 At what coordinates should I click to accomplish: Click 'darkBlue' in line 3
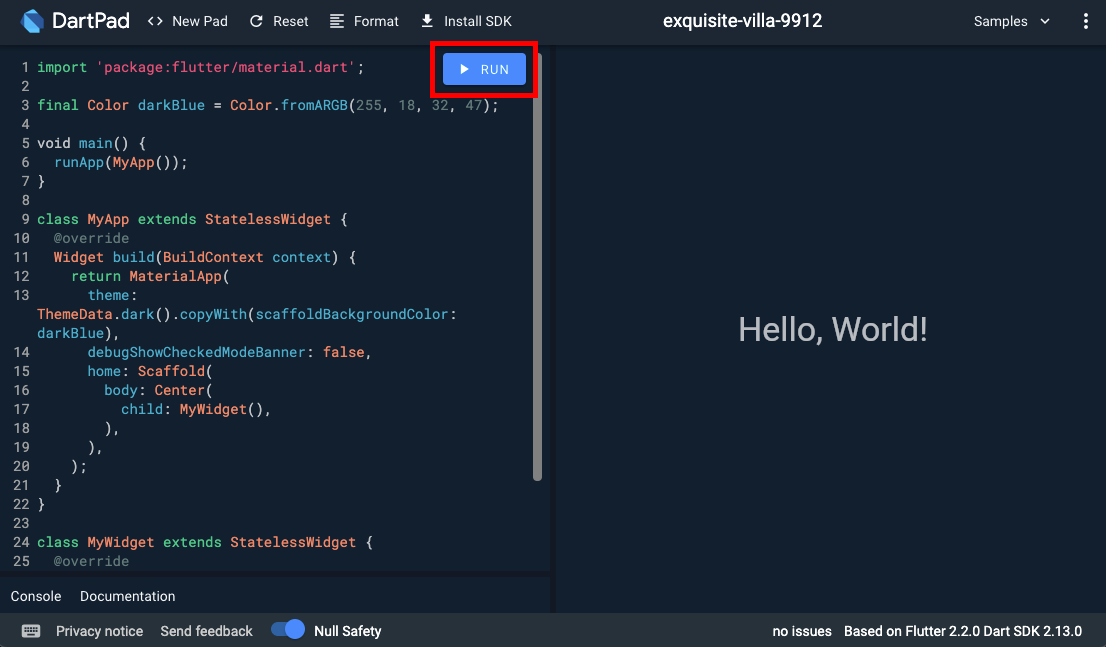pyautogui.click(x=171, y=105)
